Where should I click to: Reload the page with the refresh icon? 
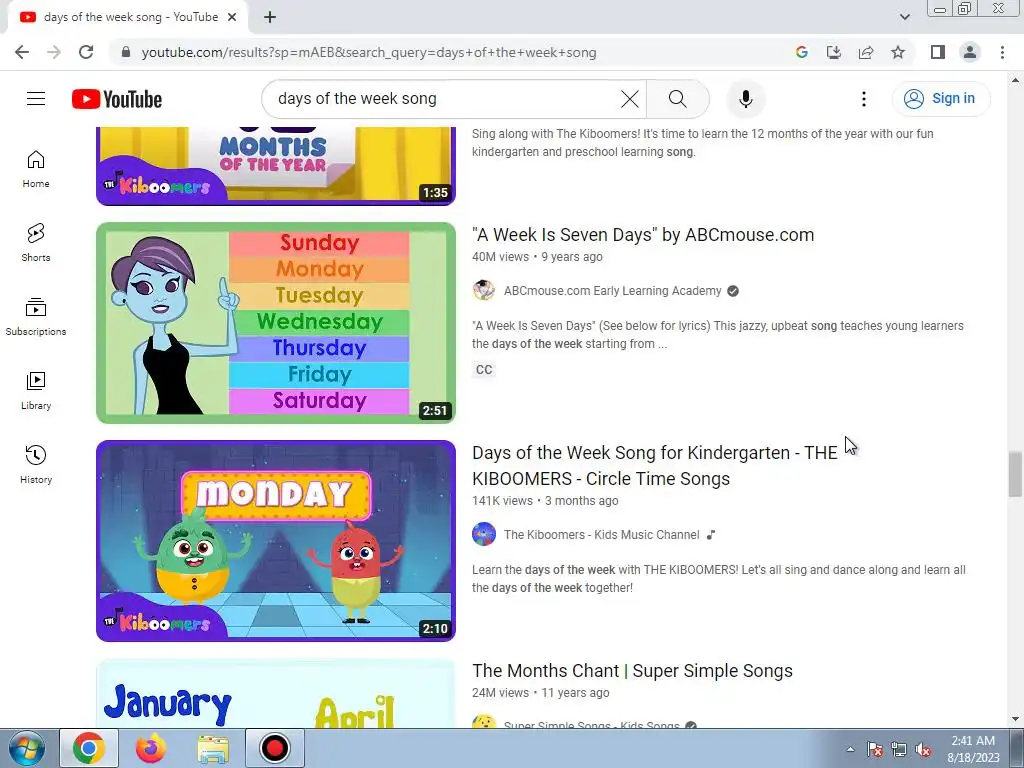pyautogui.click(x=86, y=52)
